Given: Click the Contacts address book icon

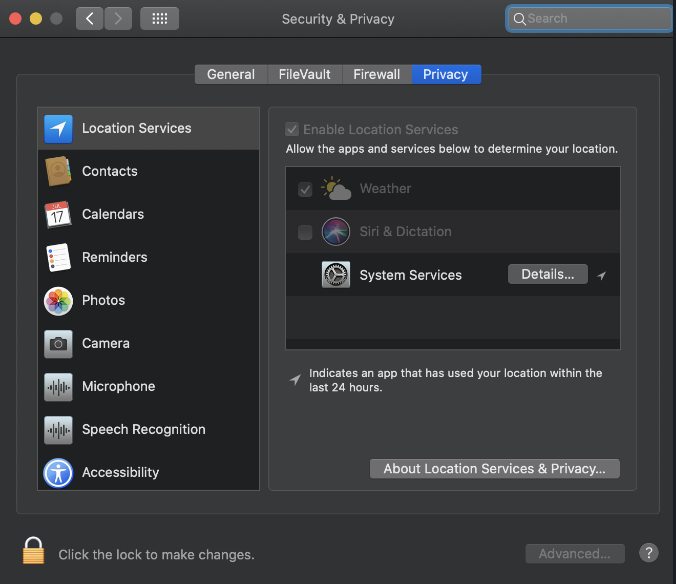Looking at the screenshot, I should click(58, 171).
